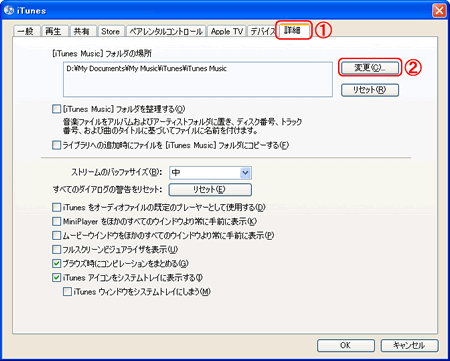The image size is (450, 361).
Task: Click the 変更(C)... button
Action: pyautogui.click(x=369, y=68)
